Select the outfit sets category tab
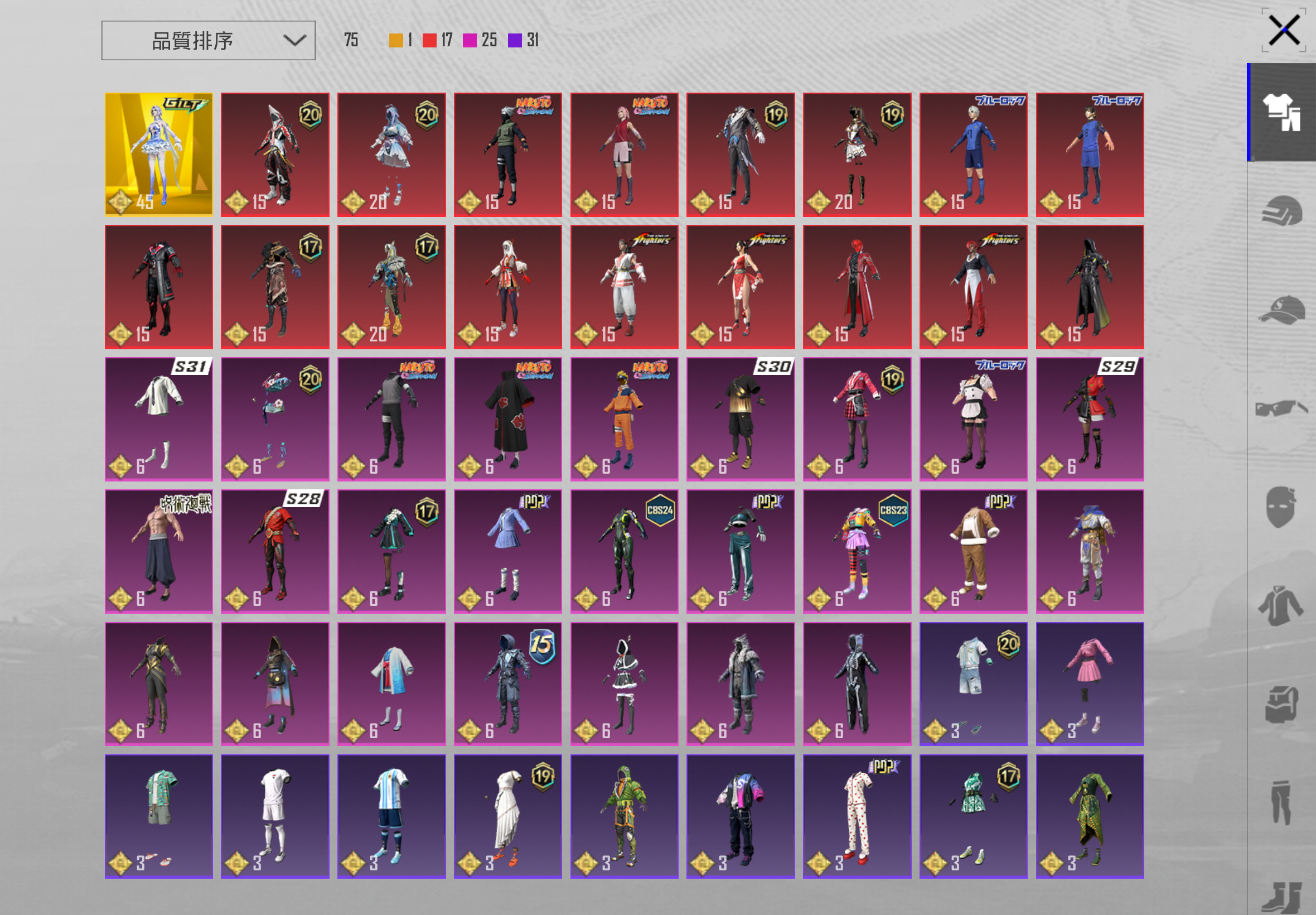 1281,112
